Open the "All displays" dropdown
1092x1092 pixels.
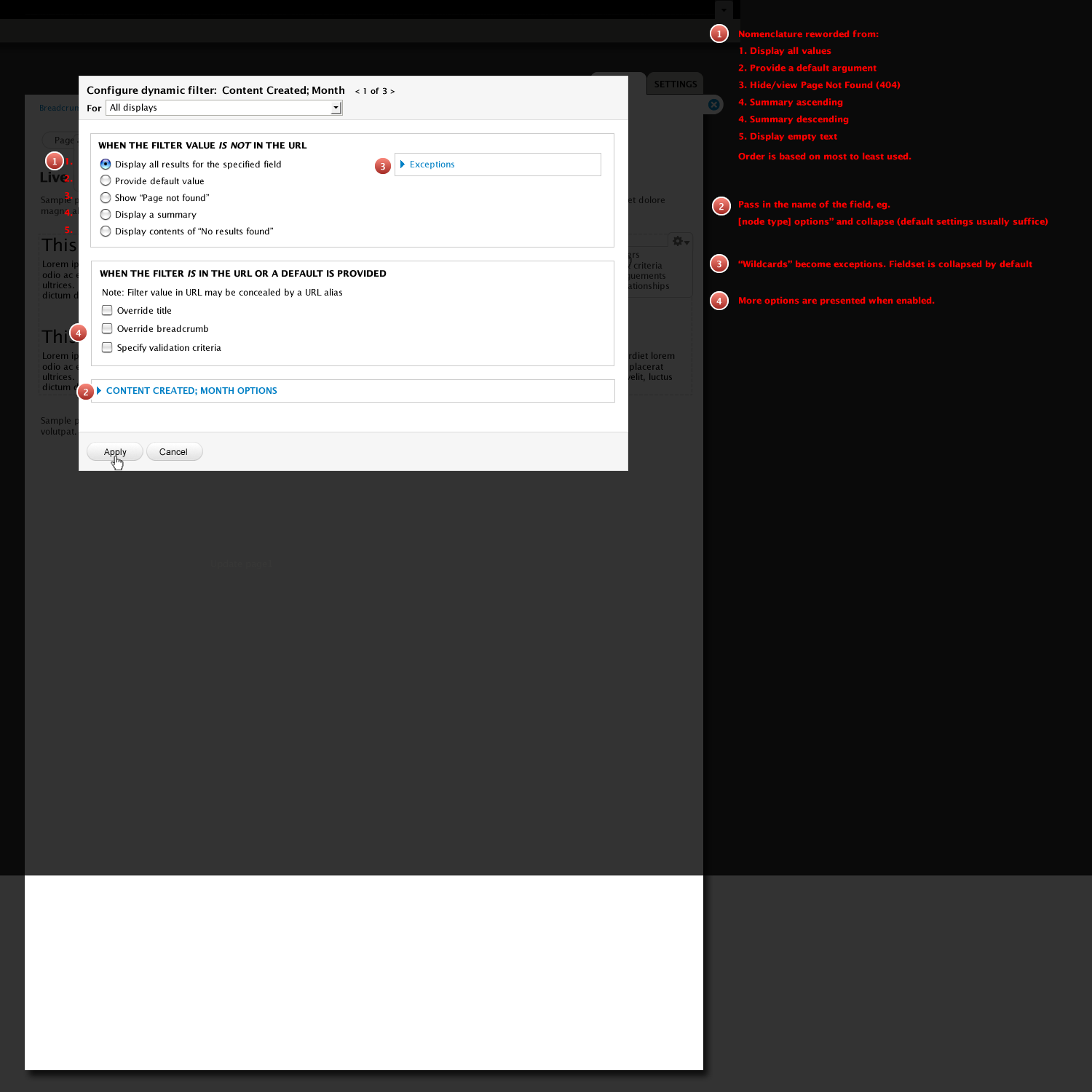click(x=224, y=108)
